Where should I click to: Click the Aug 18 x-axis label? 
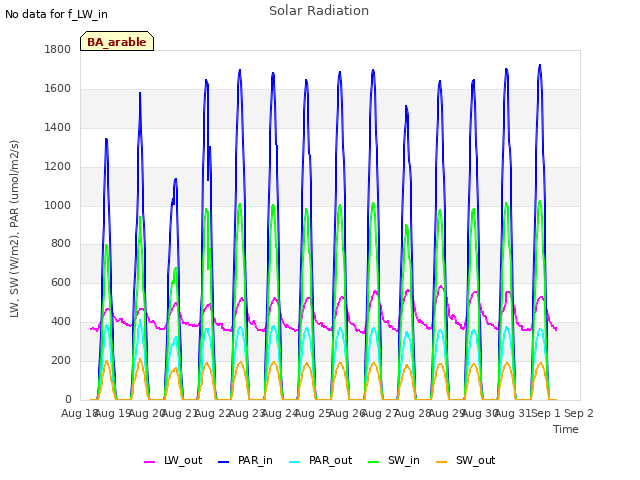[x=79, y=413]
